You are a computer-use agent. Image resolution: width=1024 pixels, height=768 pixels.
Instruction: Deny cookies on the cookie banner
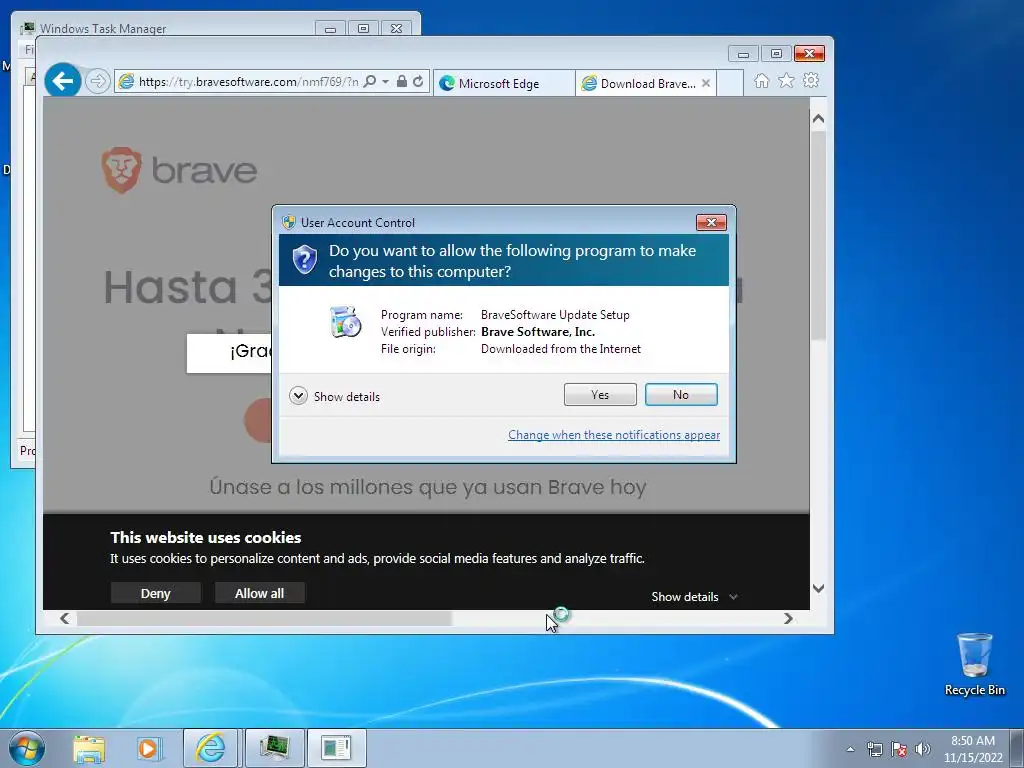click(155, 593)
